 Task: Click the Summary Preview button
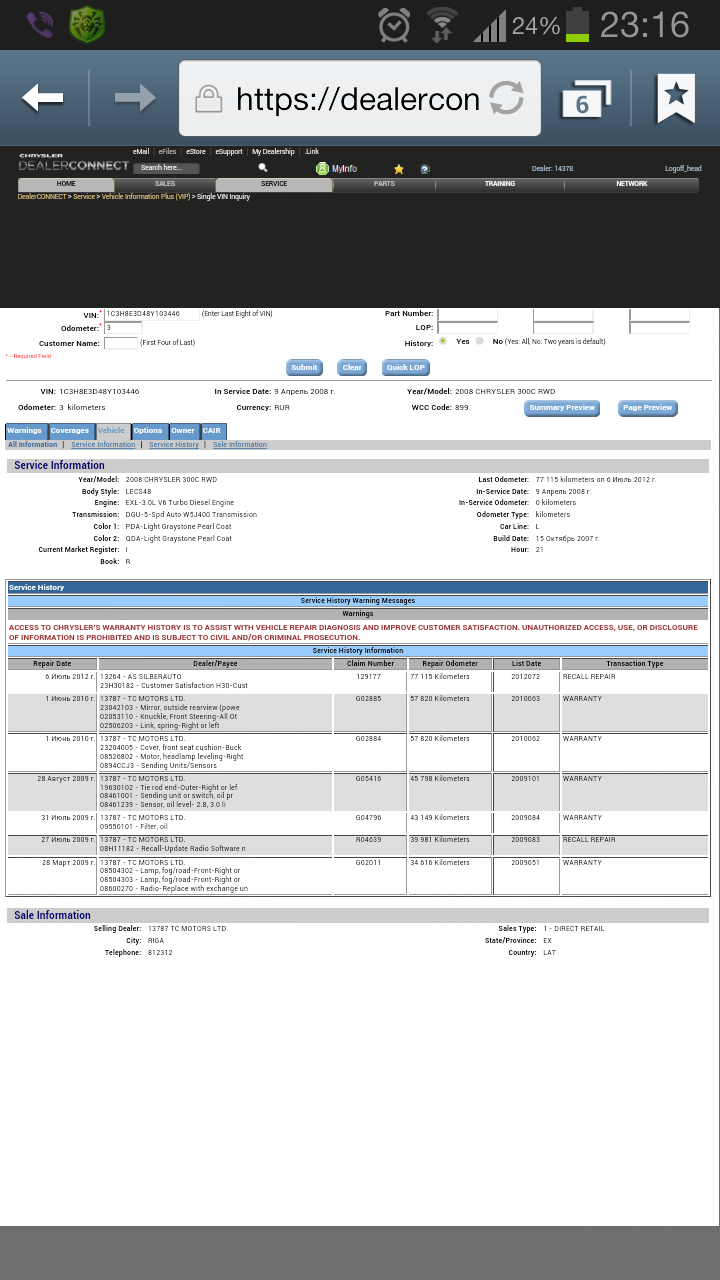[562, 408]
